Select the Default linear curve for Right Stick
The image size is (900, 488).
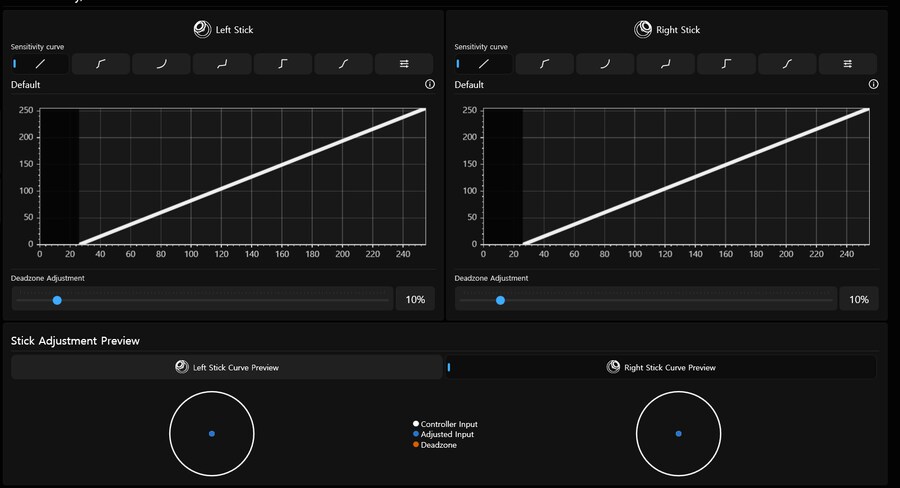[x=484, y=64]
